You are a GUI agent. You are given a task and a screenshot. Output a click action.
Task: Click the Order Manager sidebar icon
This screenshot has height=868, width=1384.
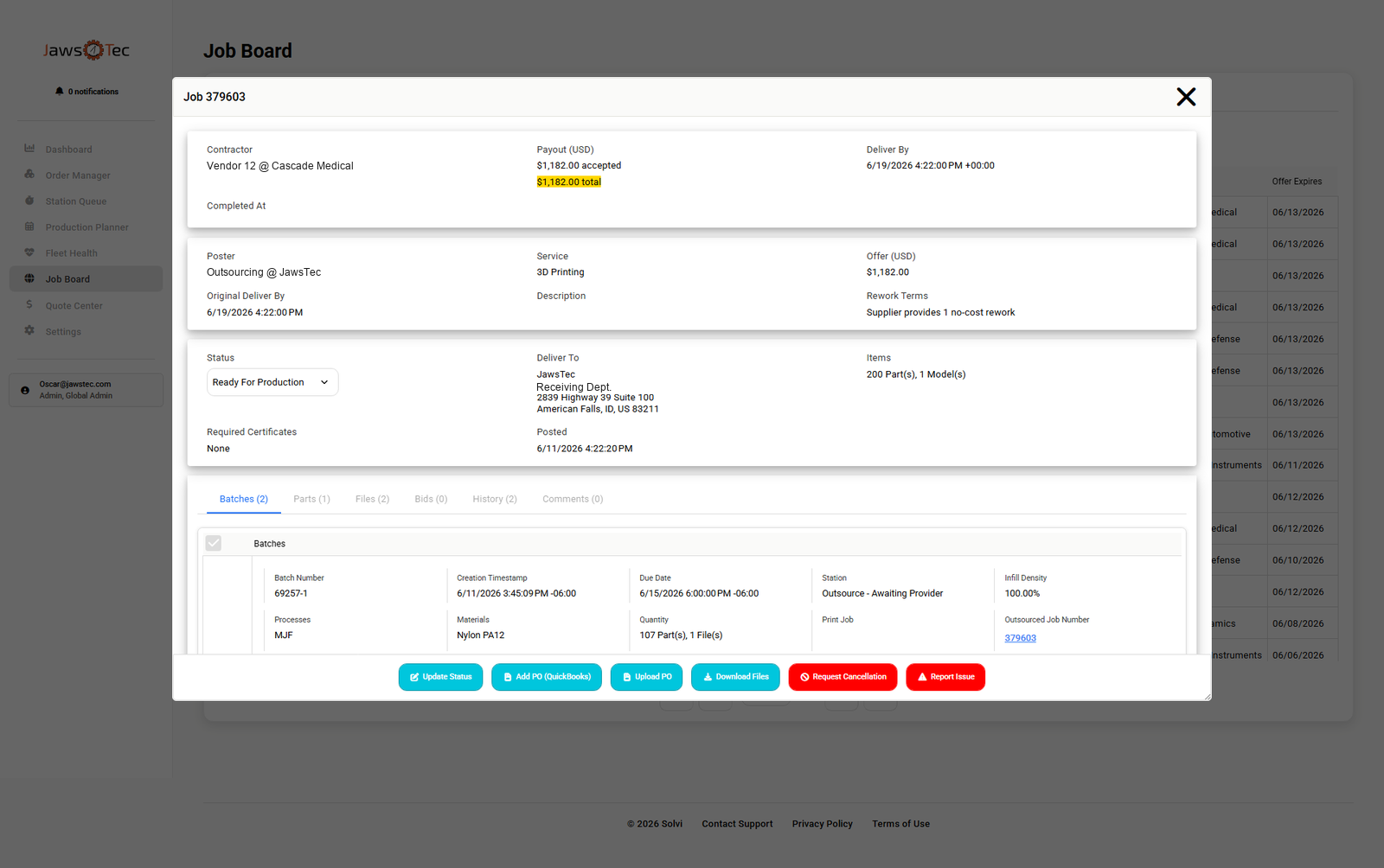(29, 175)
